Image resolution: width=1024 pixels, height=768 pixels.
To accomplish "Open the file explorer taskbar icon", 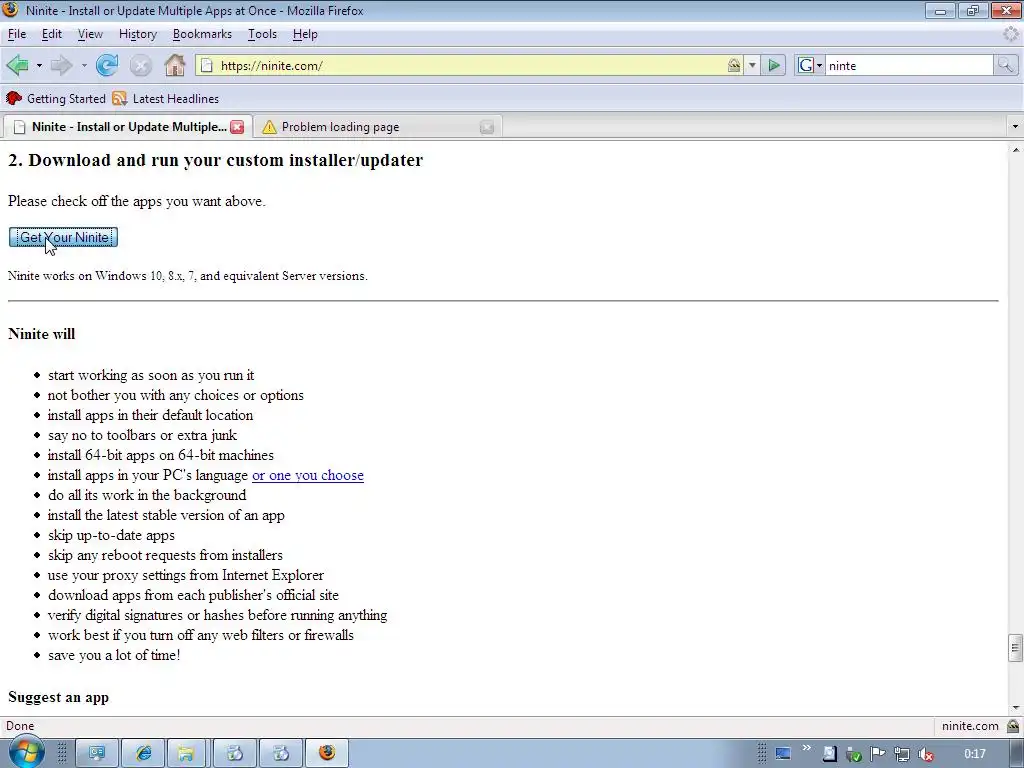I will click(188, 754).
